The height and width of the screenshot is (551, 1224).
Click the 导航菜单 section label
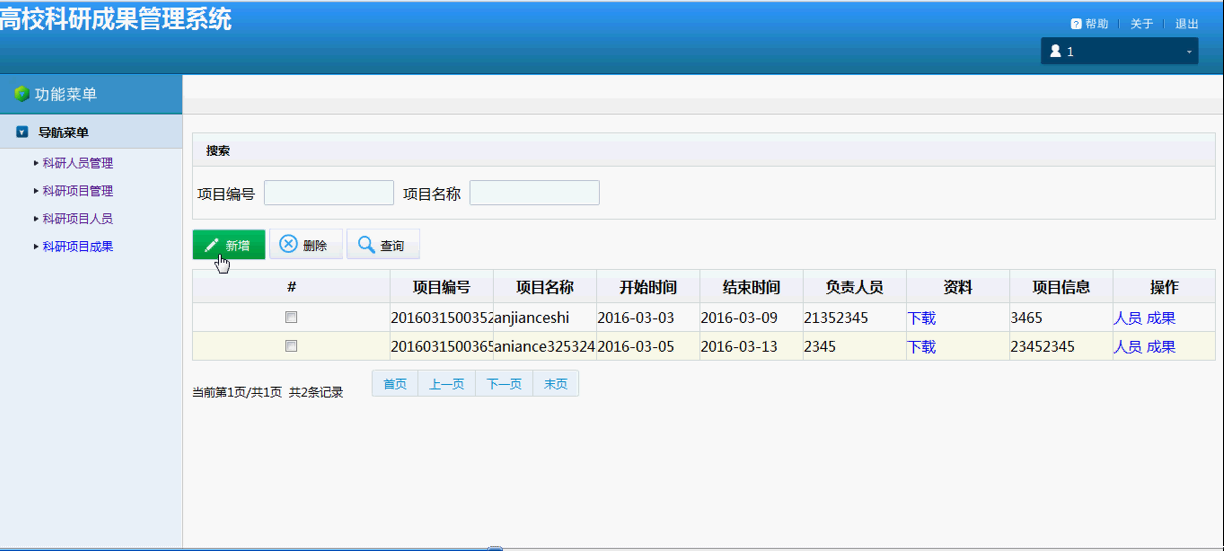pyautogui.click(x=63, y=132)
